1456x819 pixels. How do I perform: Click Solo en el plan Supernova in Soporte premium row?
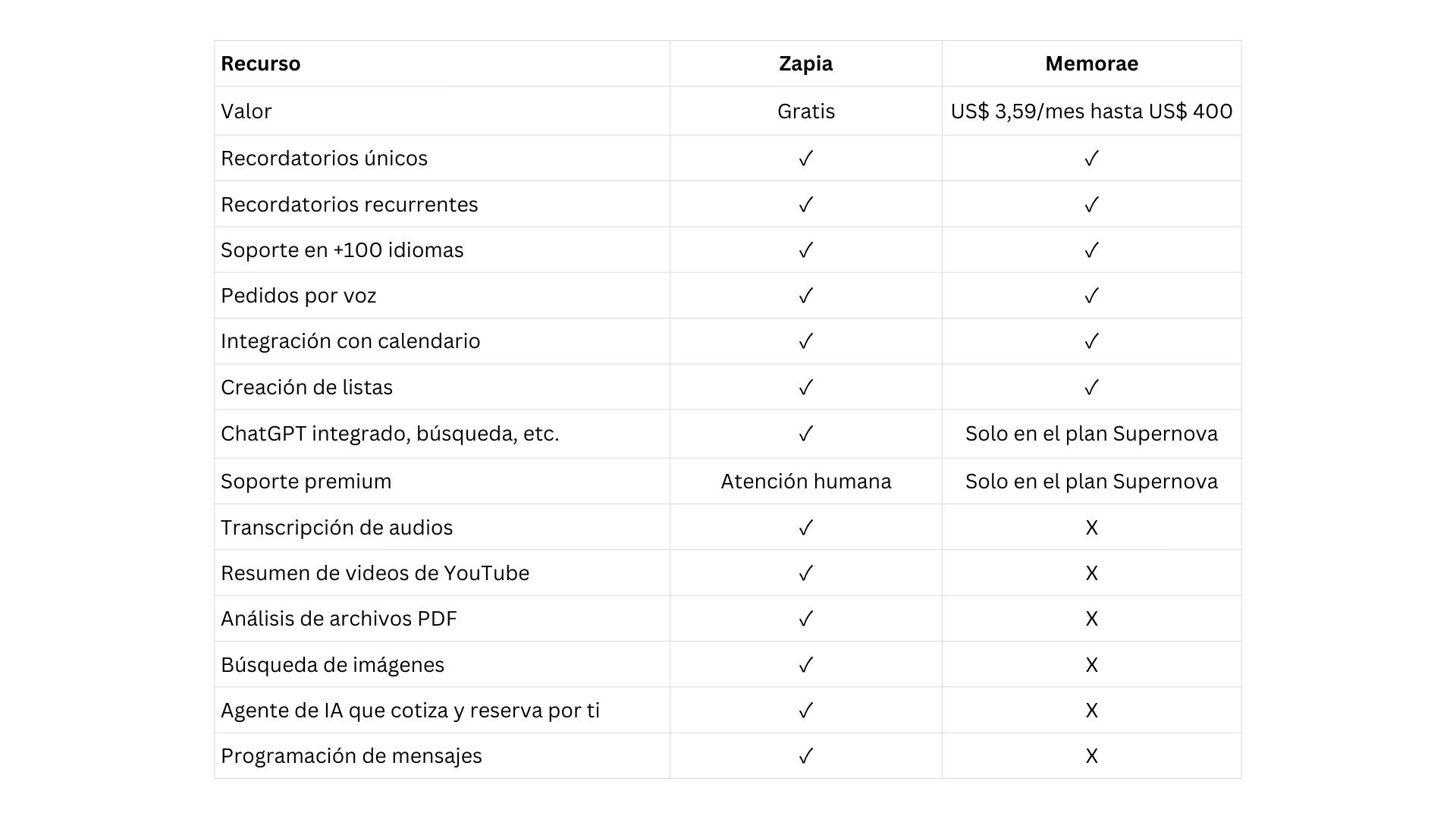(1091, 482)
